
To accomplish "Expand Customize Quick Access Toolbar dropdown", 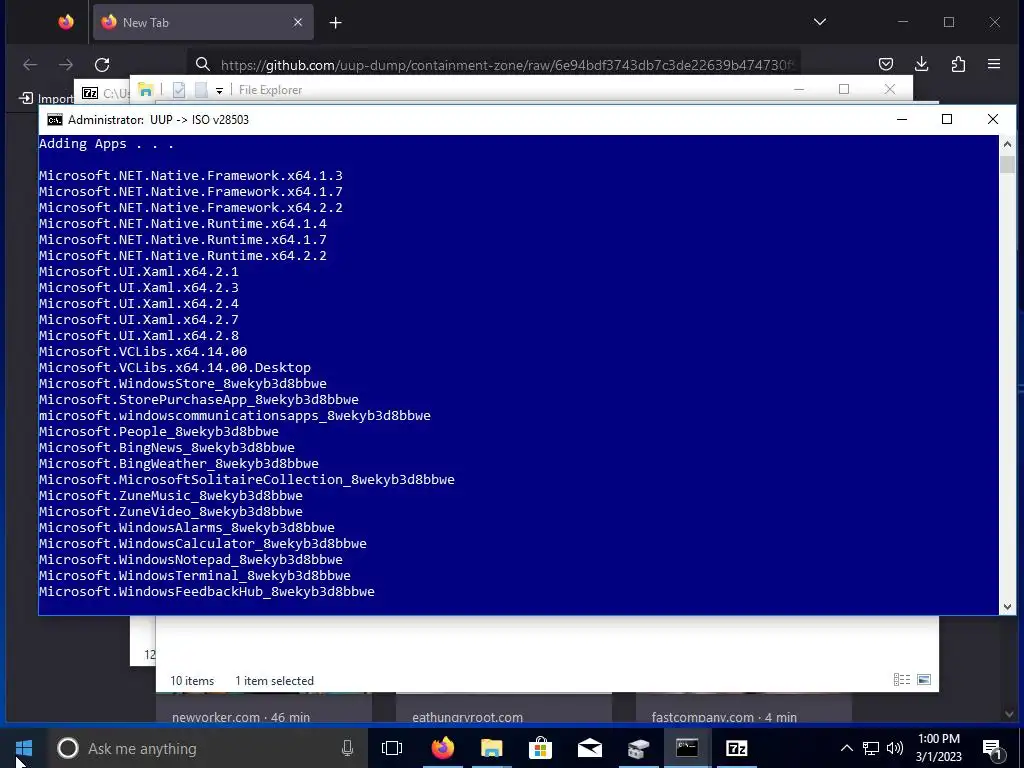I will (x=219, y=91).
